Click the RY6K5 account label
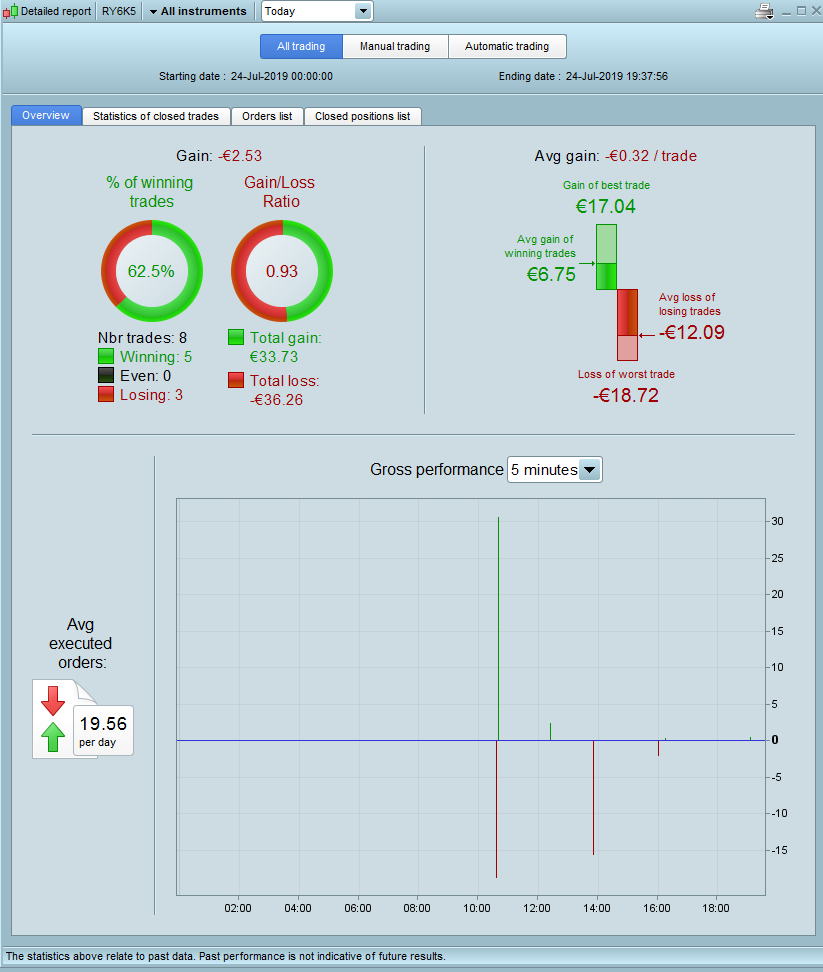The width and height of the screenshot is (823, 972). click(119, 11)
